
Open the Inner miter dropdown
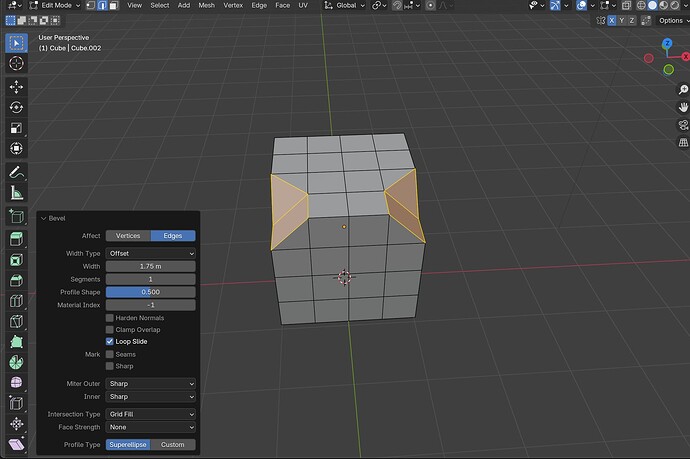[x=150, y=397]
